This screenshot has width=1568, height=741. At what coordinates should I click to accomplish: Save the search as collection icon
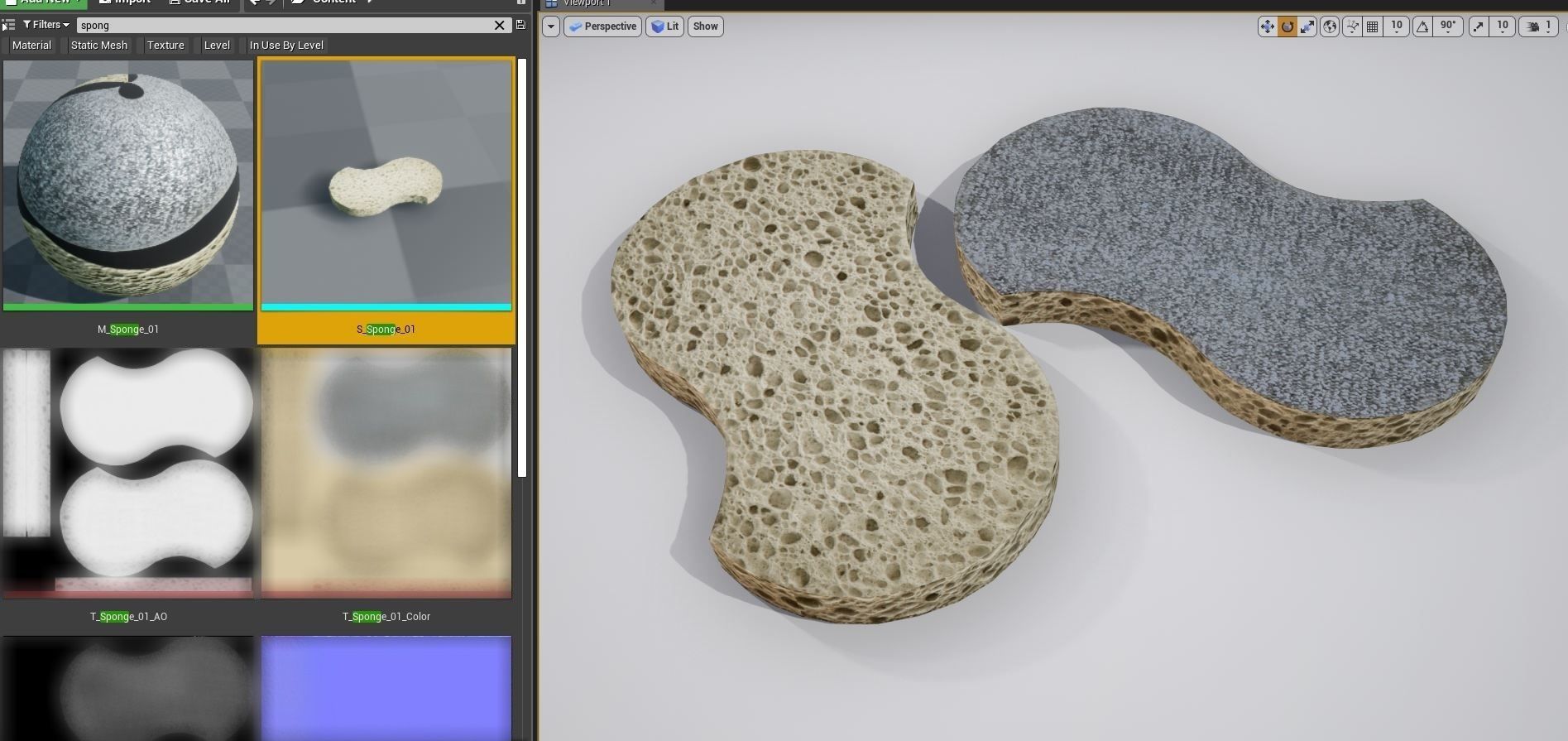(x=520, y=25)
